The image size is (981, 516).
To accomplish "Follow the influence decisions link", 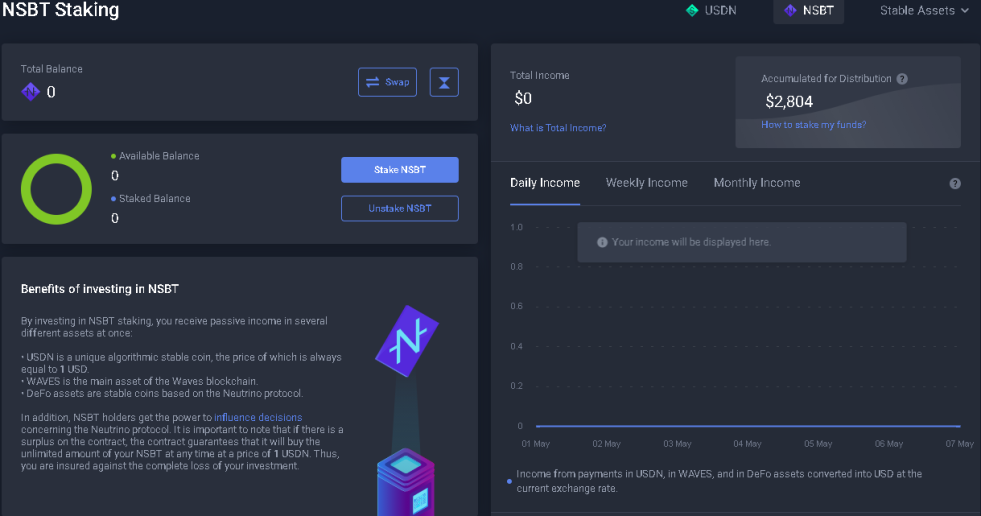I will [x=258, y=417].
